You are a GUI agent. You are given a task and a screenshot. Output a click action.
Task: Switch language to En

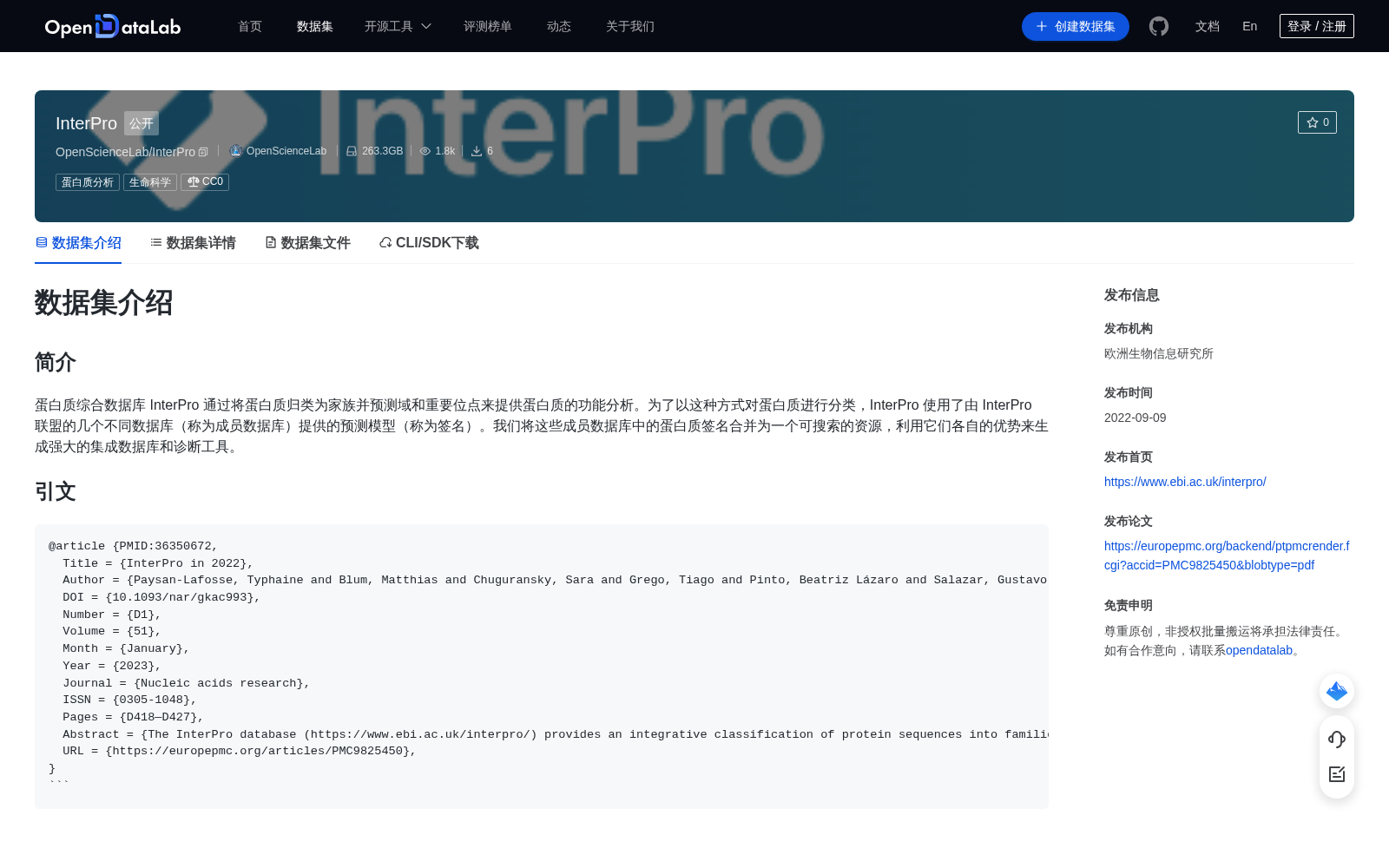coord(1250,26)
